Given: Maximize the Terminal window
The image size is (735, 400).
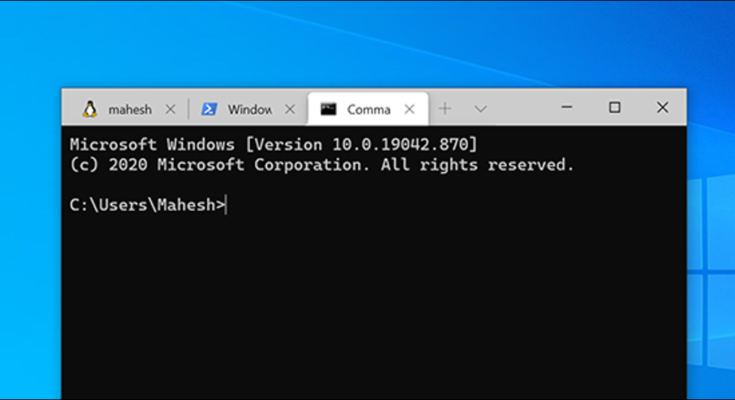Looking at the screenshot, I should point(615,108).
